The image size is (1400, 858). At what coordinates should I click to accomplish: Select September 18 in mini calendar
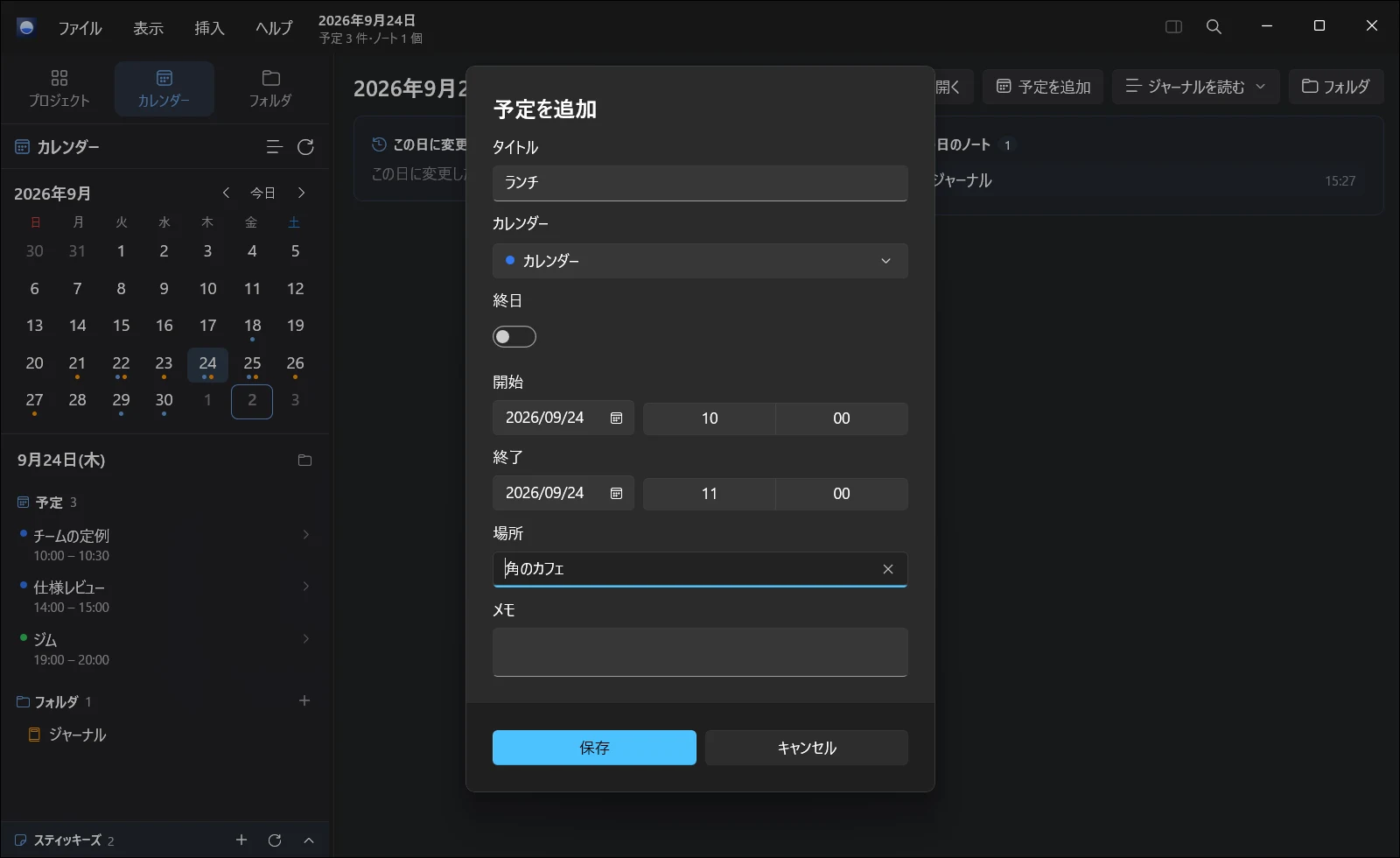click(252, 327)
